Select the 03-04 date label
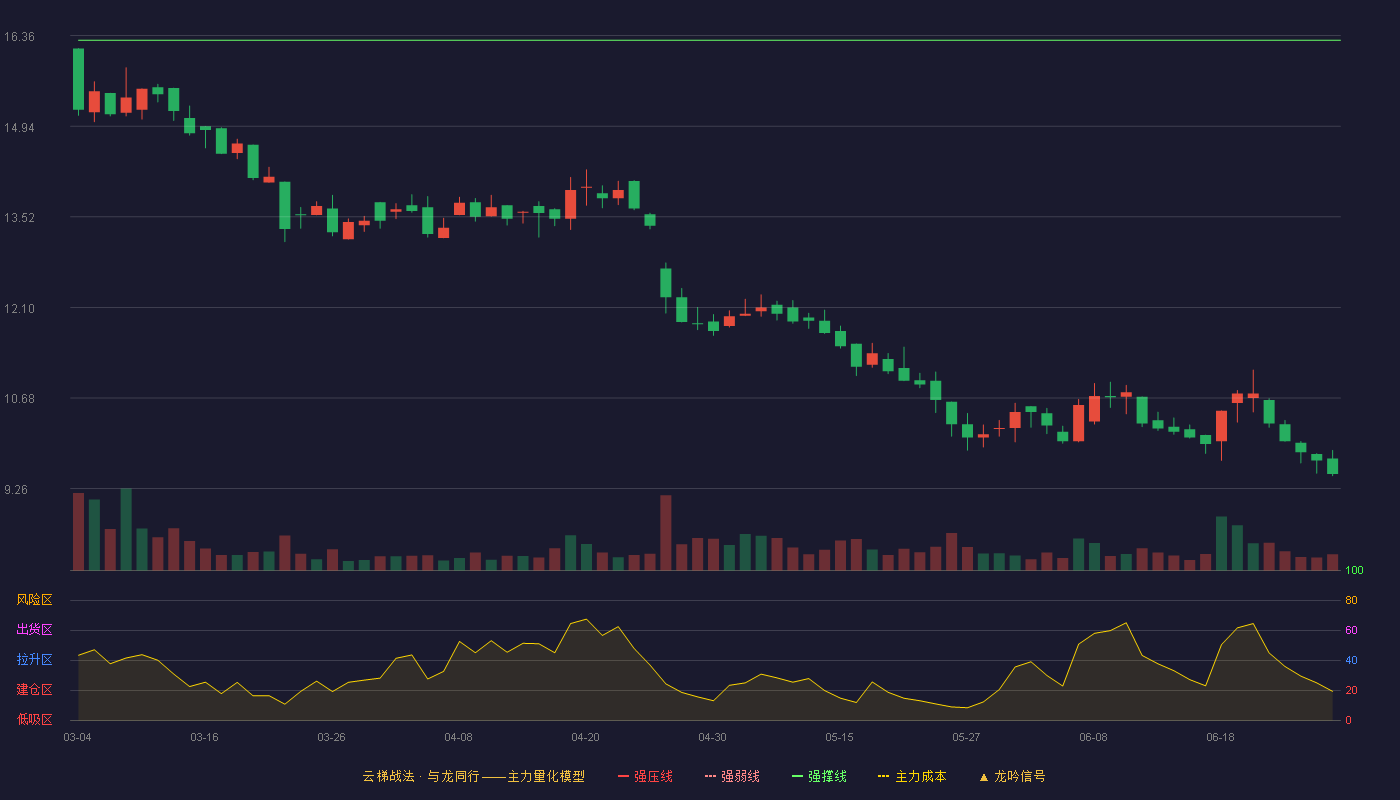The width and height of the screenshot is (1400, 800). click(78, 737)
